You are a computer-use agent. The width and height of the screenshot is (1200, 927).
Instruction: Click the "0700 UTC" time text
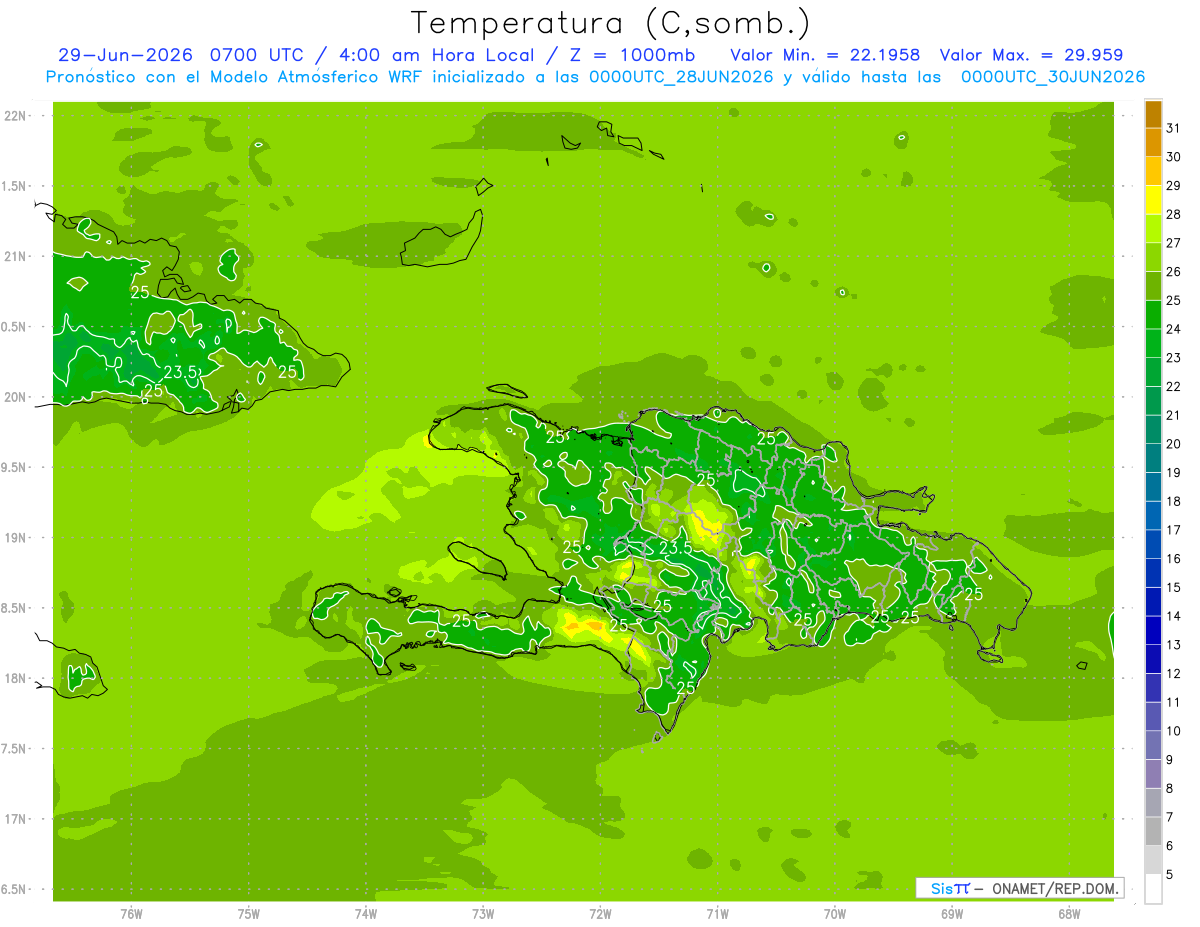256,55
